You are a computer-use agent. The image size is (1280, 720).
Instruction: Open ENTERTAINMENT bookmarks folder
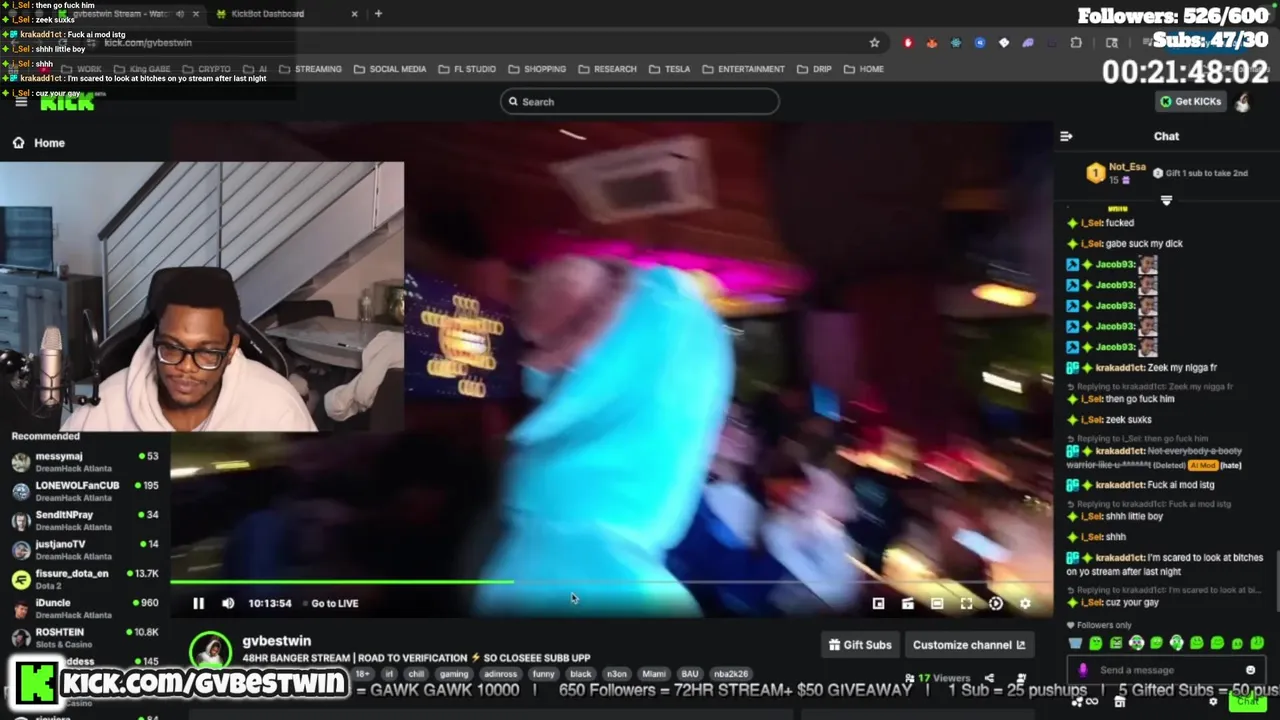[x=743, y=69]
